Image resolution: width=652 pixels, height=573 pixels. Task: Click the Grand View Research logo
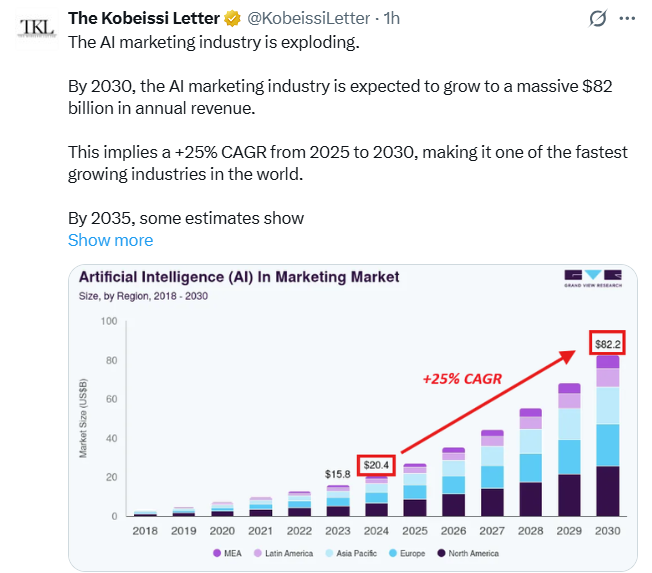point(593,278)
